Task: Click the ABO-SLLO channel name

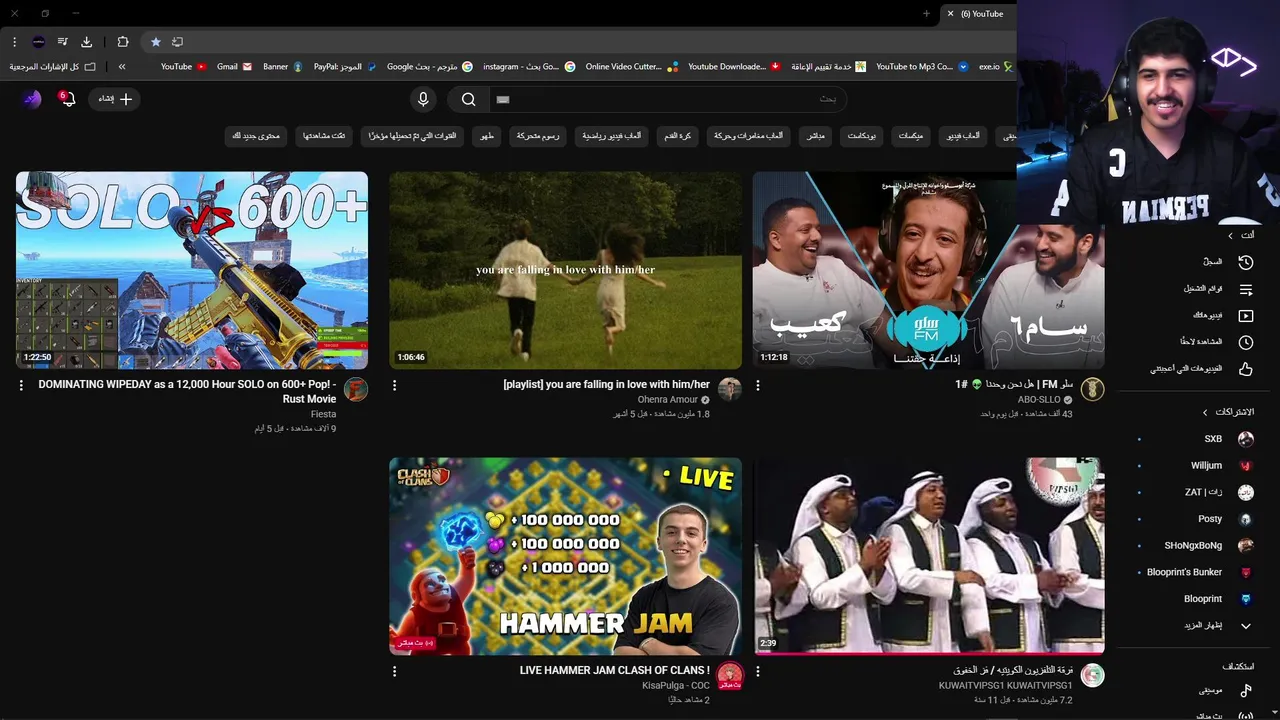Action: click(1039, 400)
